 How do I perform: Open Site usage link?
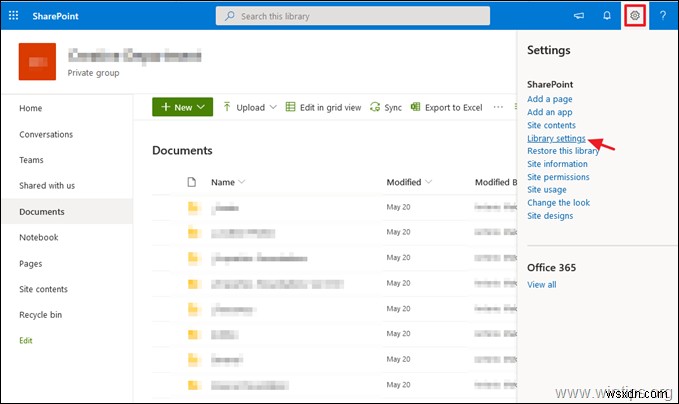(546, 190)
